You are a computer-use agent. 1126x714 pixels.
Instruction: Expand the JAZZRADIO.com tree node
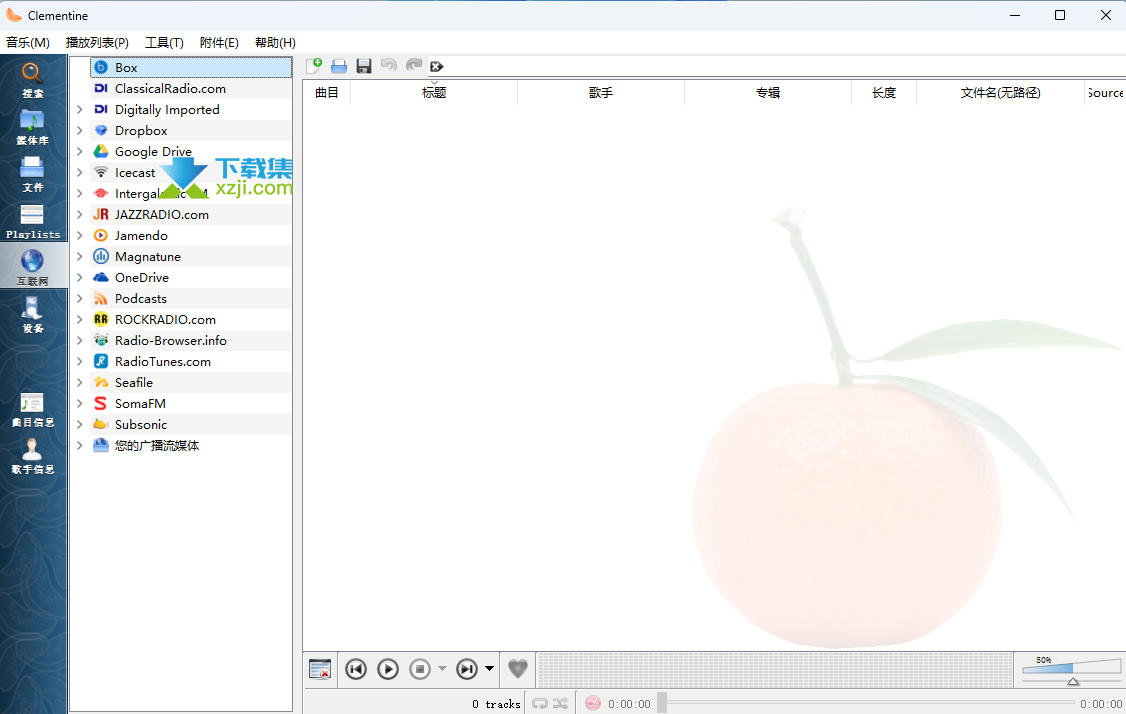(x=80, y=215)
